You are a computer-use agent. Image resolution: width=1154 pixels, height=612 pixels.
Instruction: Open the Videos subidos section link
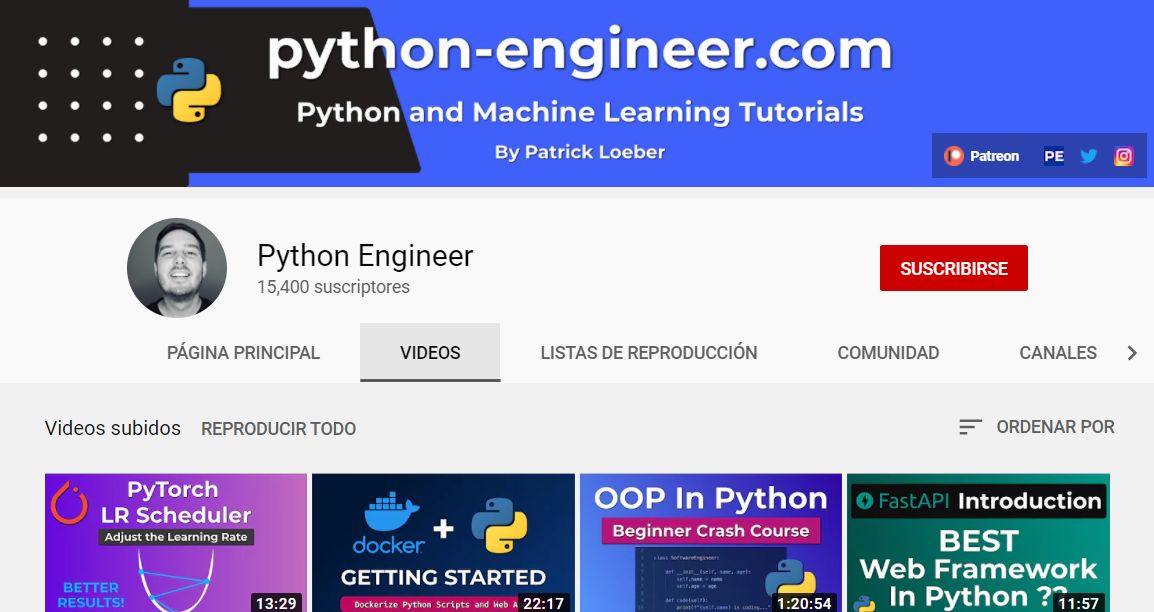pyautogui.click(x=113, y=428)
